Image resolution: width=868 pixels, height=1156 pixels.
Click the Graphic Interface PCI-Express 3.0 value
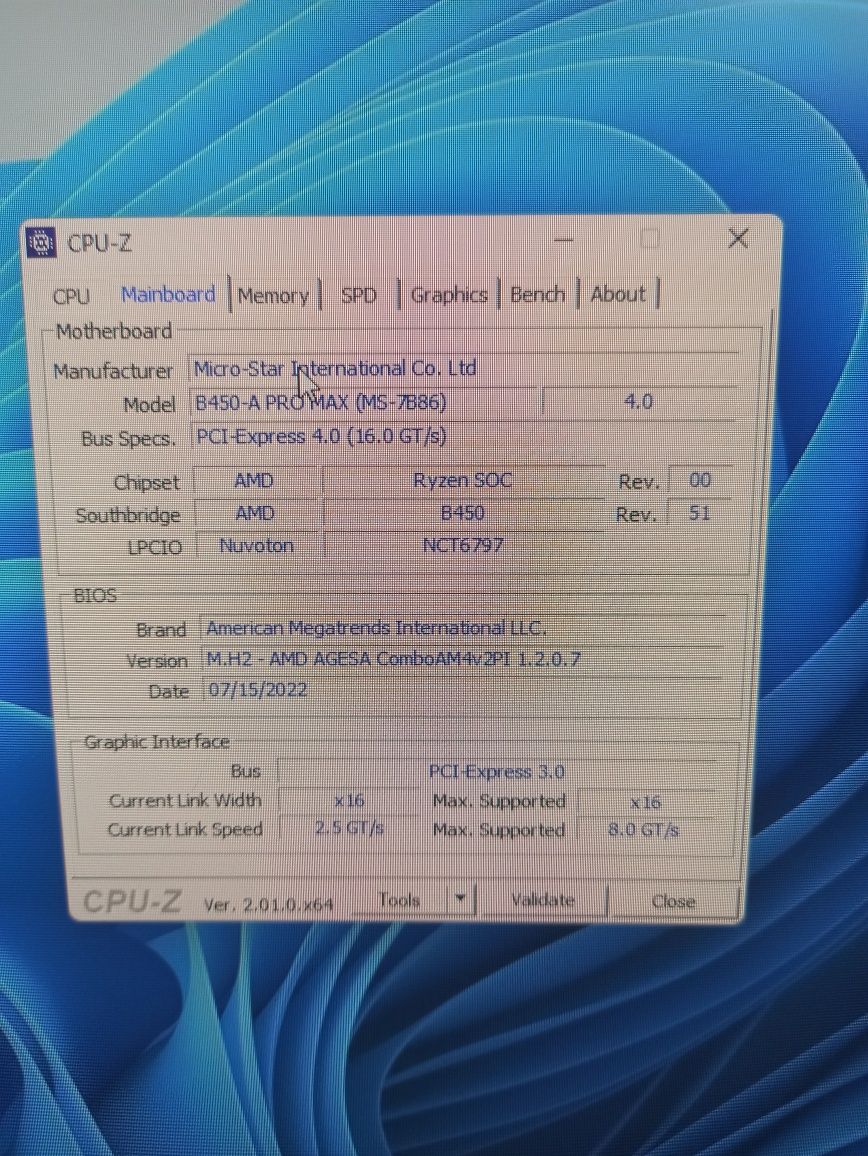tap(496, 772)
